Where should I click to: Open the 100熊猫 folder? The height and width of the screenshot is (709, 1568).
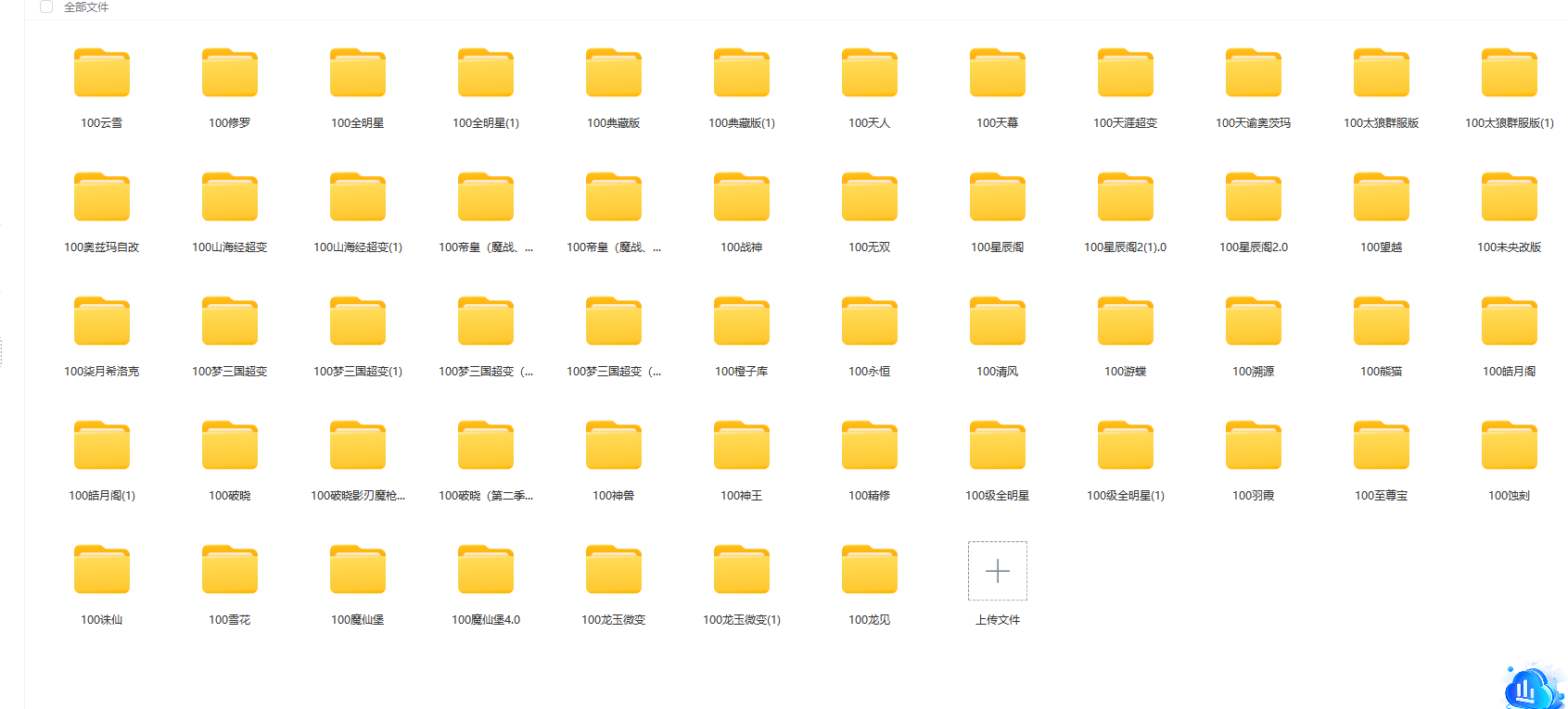[1381, 322]
